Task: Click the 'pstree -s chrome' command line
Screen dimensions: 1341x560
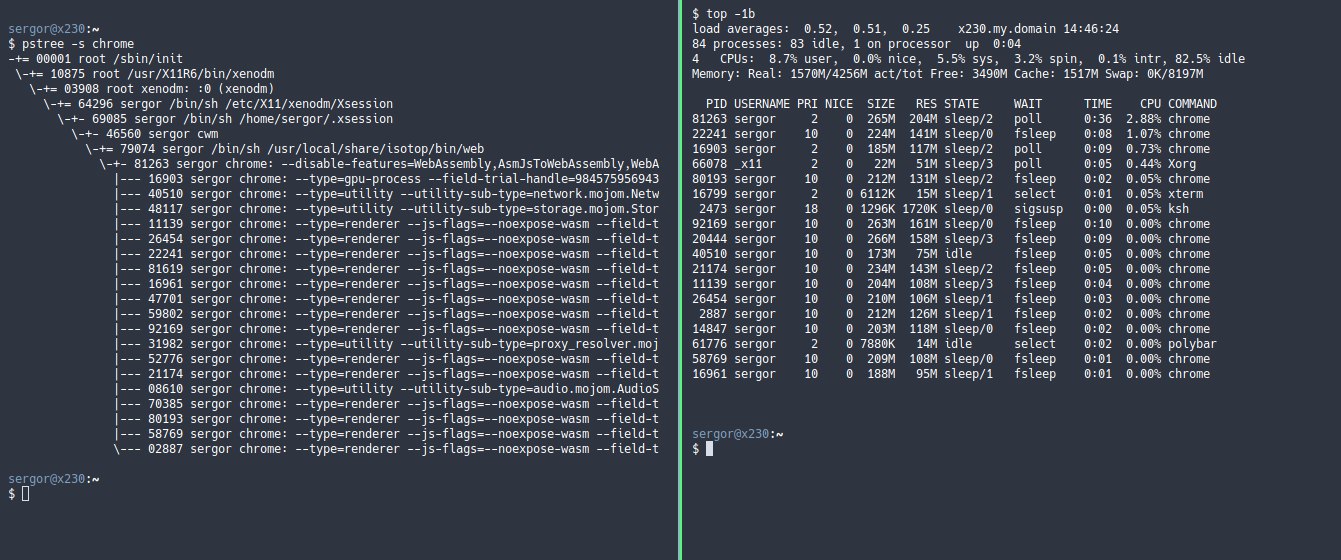Action: coord(71,44)
